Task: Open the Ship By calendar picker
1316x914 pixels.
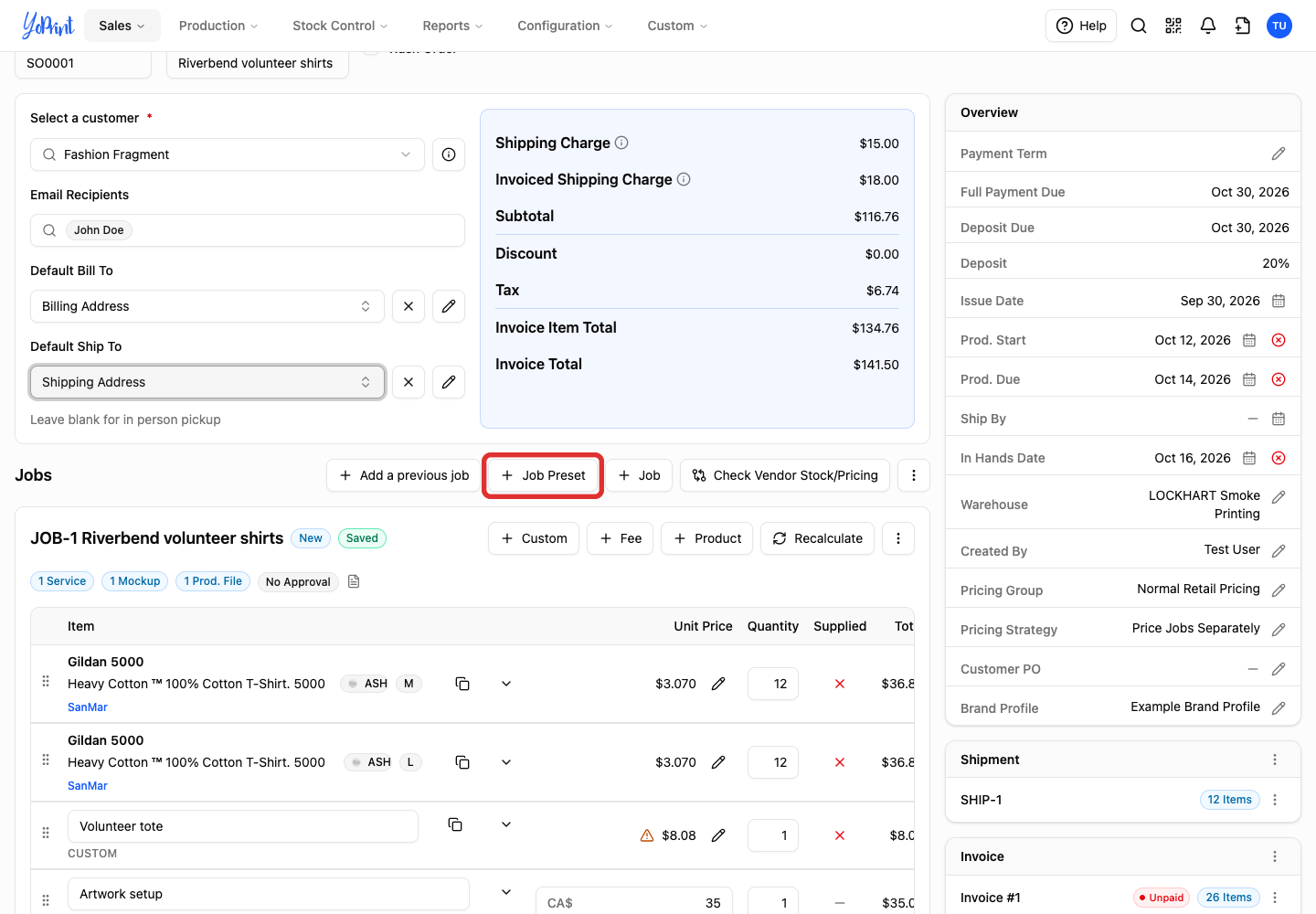Action: click(1279, 419)
